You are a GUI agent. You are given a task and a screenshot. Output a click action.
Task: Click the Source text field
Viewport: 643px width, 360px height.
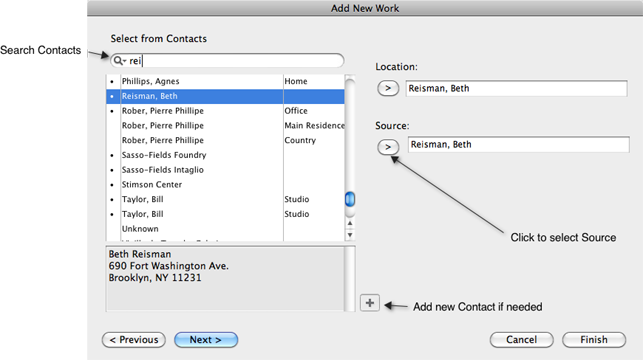[x=518, y=144]
